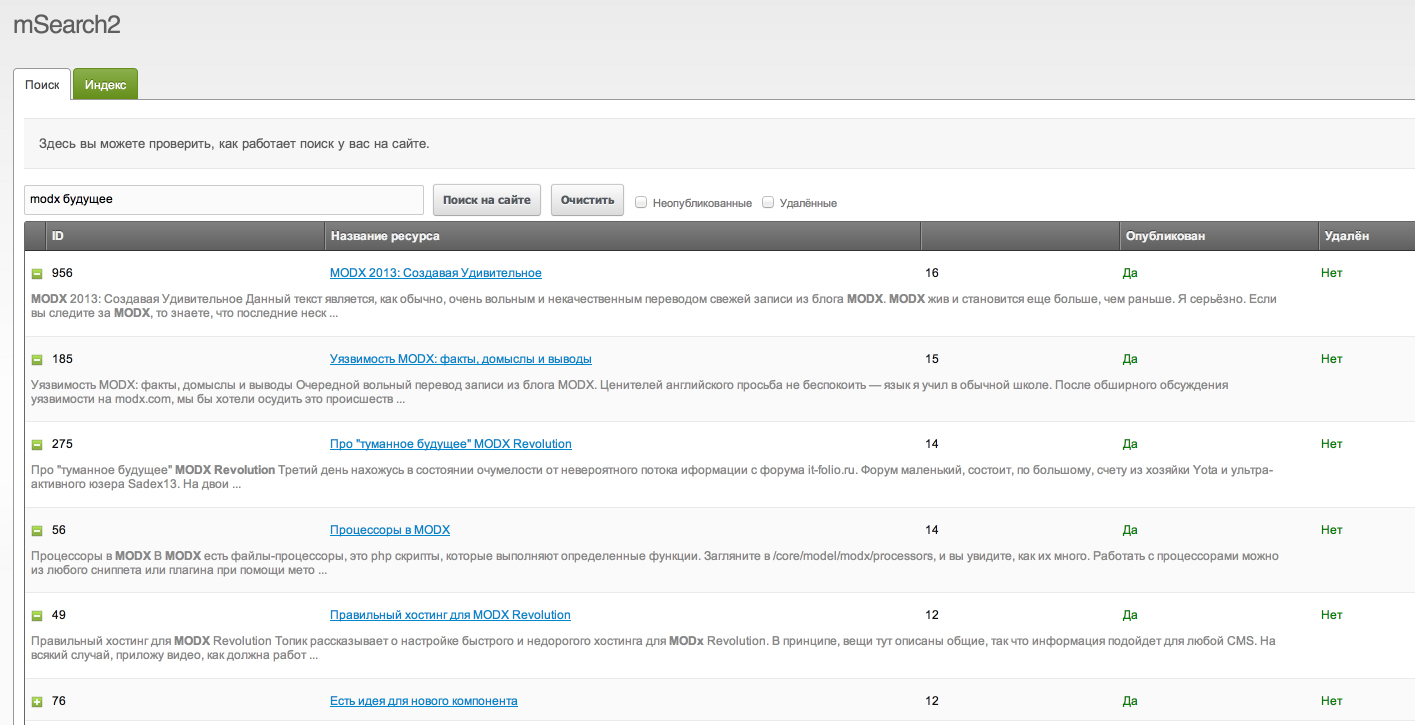Viewport: 1415px width, 725px height.
Task: Enable the Удалённые checkbox
Action: [768, 202]
